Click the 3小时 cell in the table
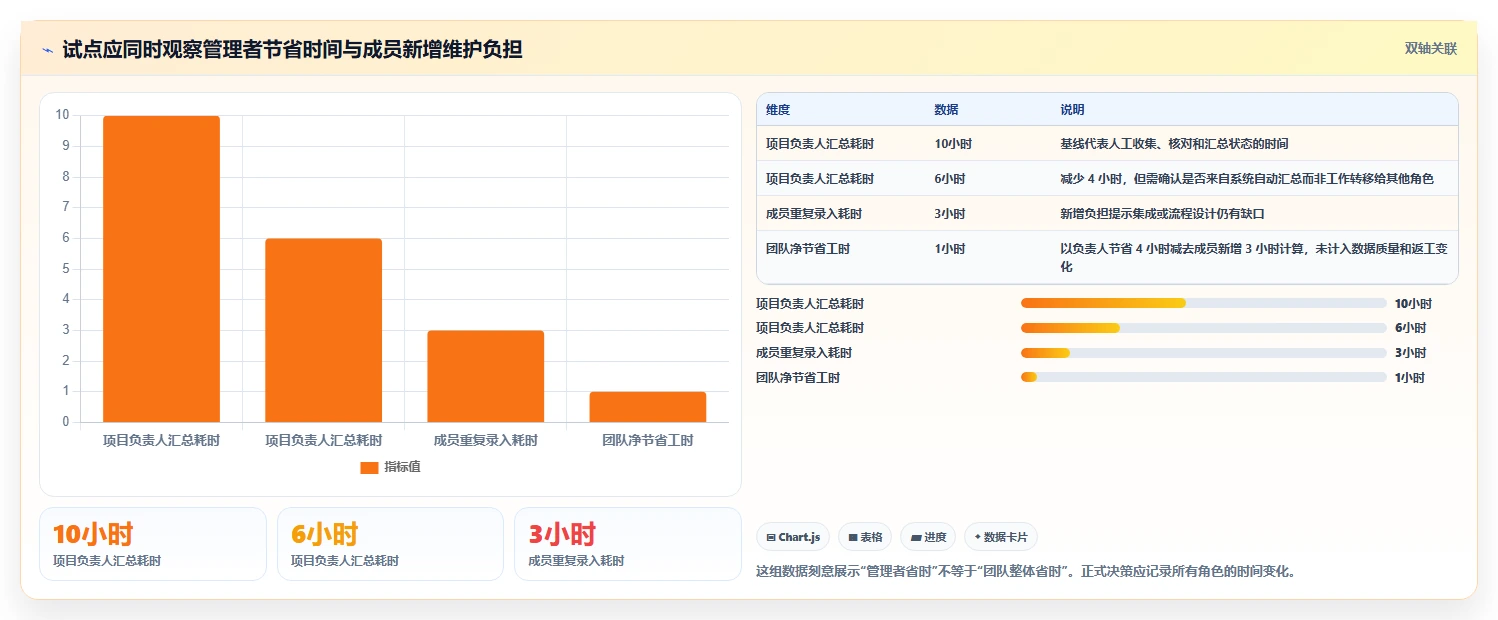The image size is (1498, 620). [x=950, y=214]
